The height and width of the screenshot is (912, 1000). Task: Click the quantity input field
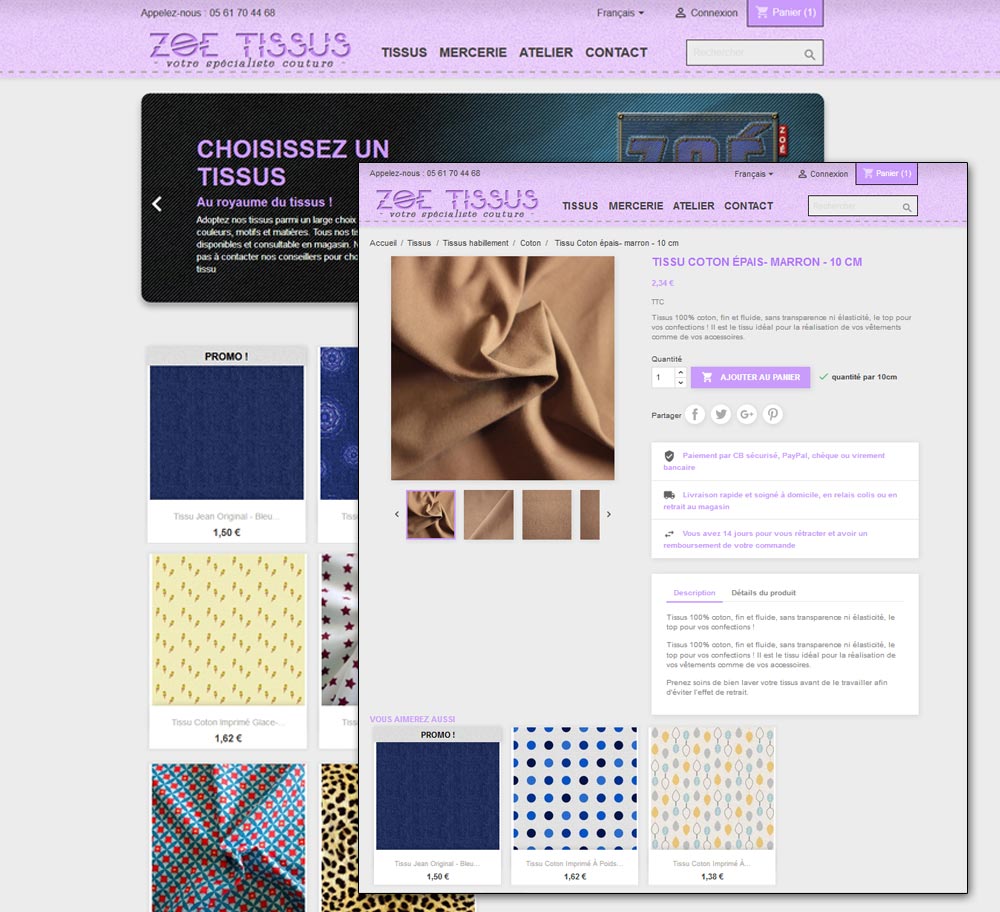click(x=663, y=377)
